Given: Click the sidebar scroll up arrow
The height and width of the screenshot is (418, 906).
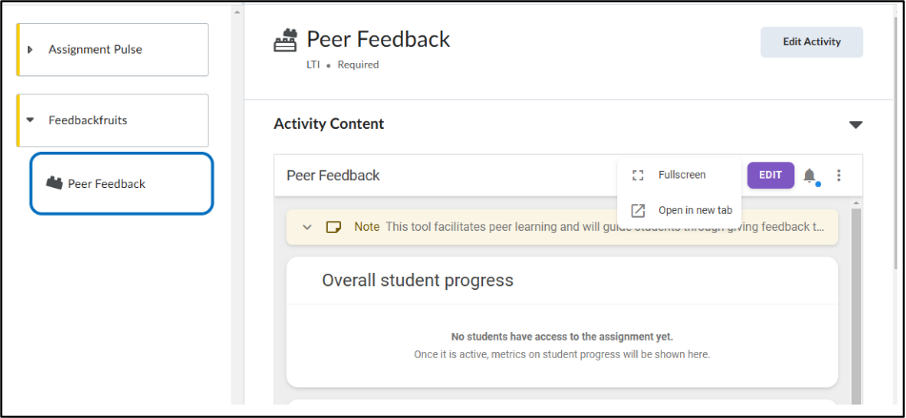Looking at the screenshot, I should [237, 11].
